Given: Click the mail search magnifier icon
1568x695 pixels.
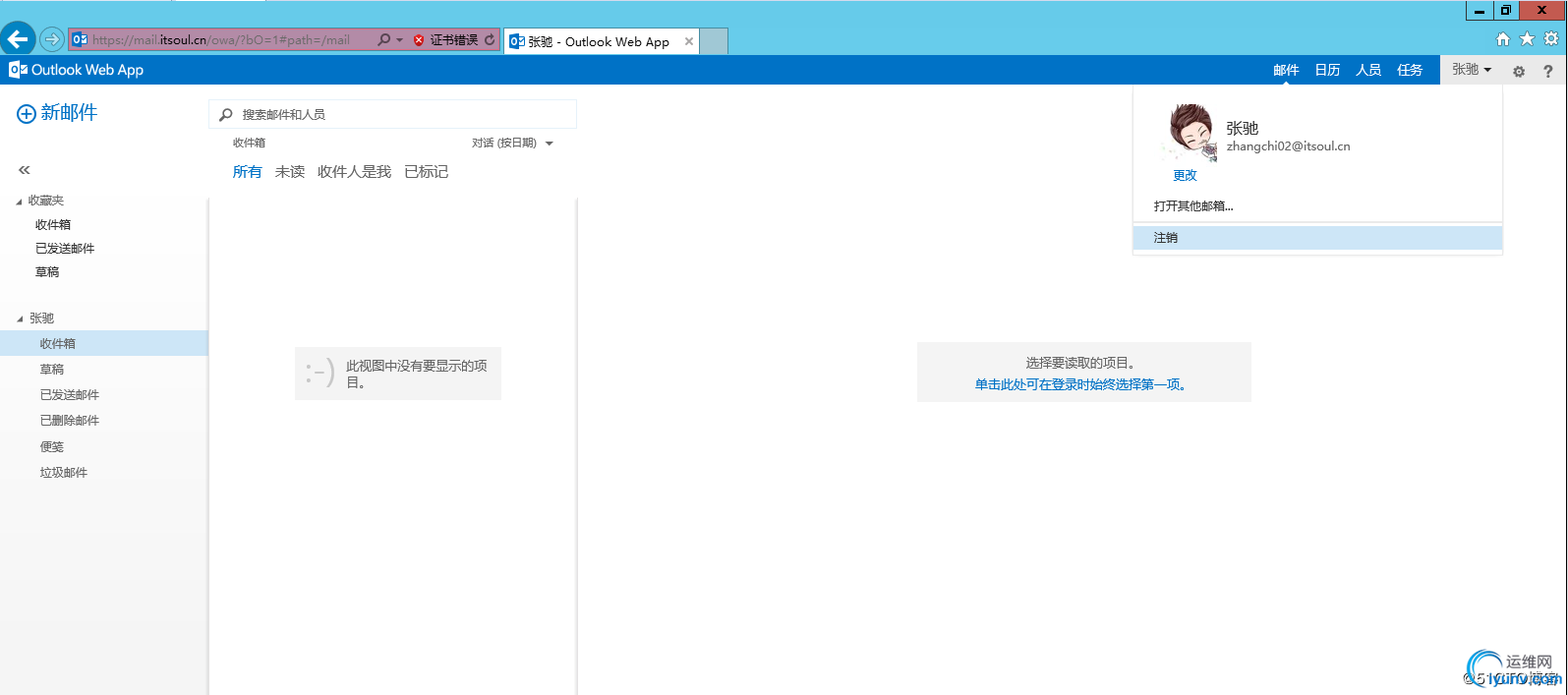Looking at the screenshot, I should pos(226,115).
